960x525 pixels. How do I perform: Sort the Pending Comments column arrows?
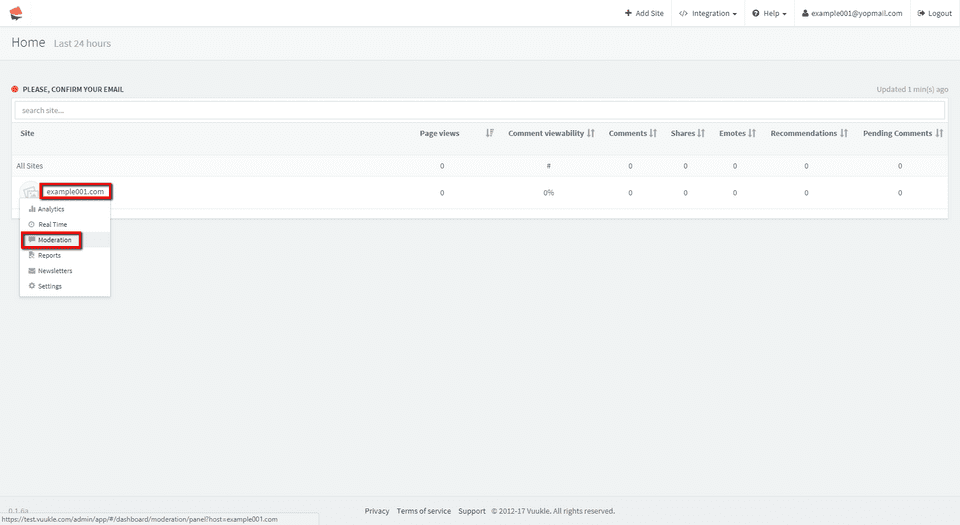[939, 133]
